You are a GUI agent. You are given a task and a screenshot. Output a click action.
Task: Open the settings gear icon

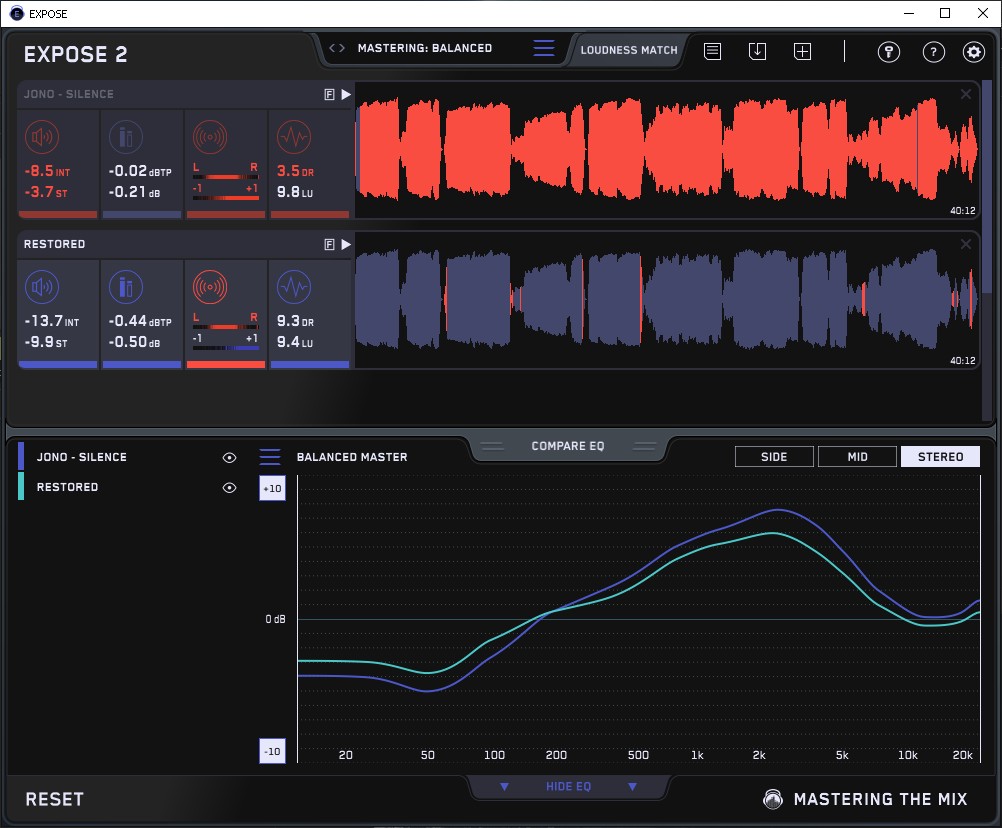point(973,52)
